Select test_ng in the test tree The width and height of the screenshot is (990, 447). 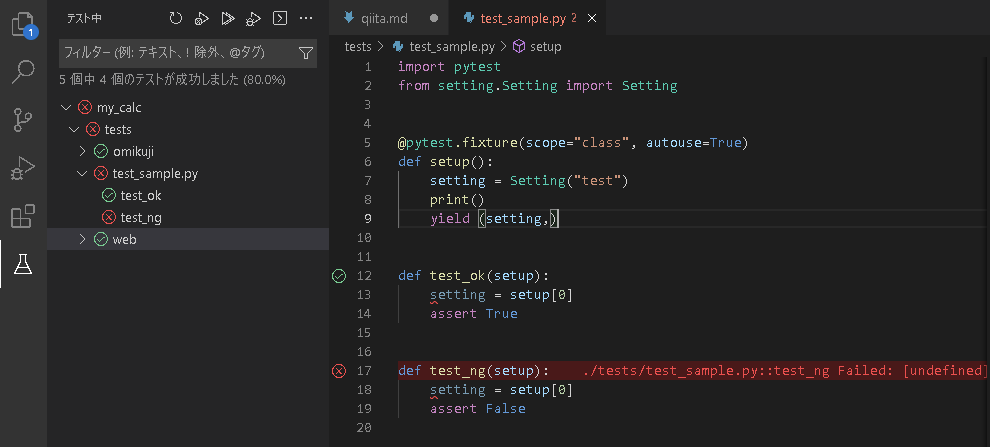(141, 217)
